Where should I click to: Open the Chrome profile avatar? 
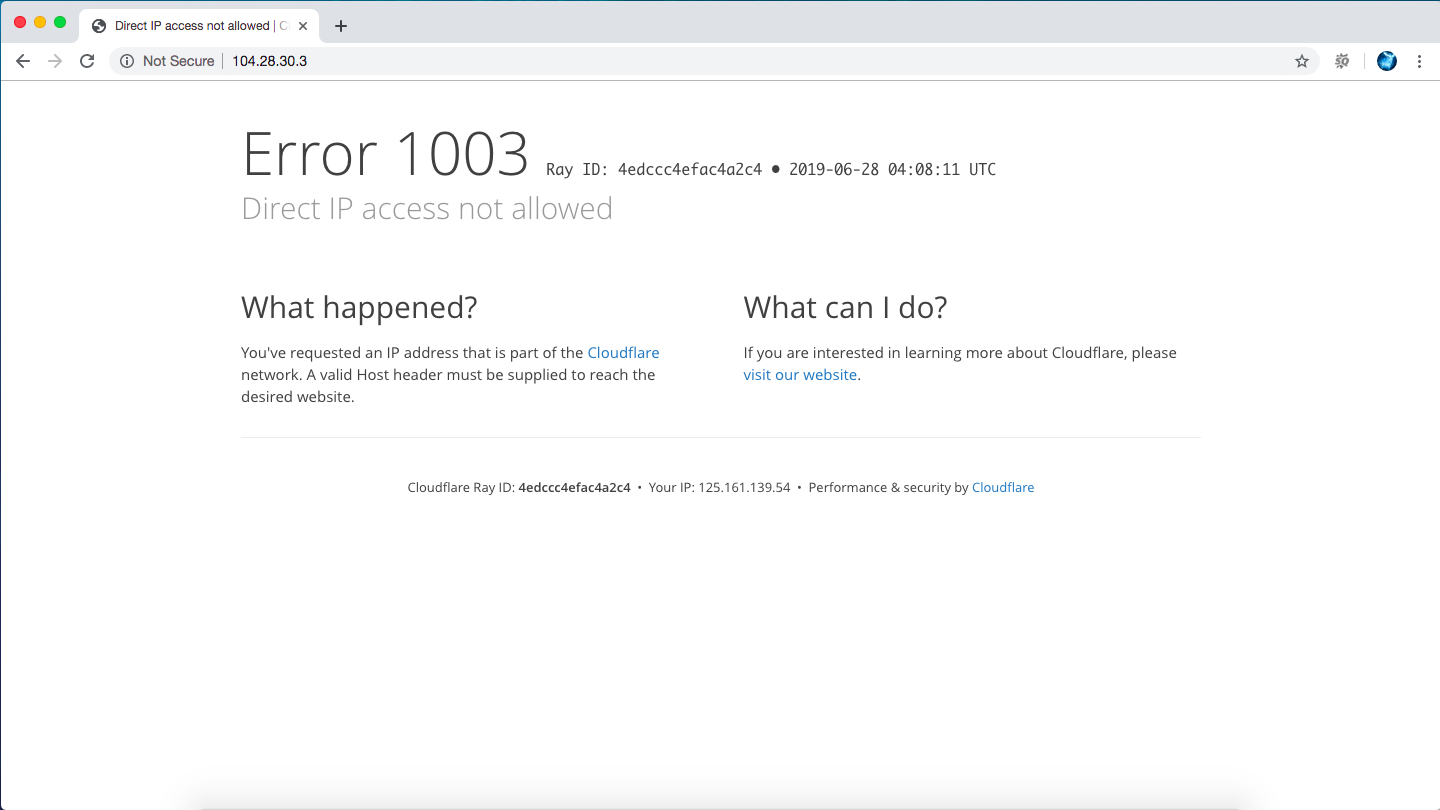point(1386,61)
